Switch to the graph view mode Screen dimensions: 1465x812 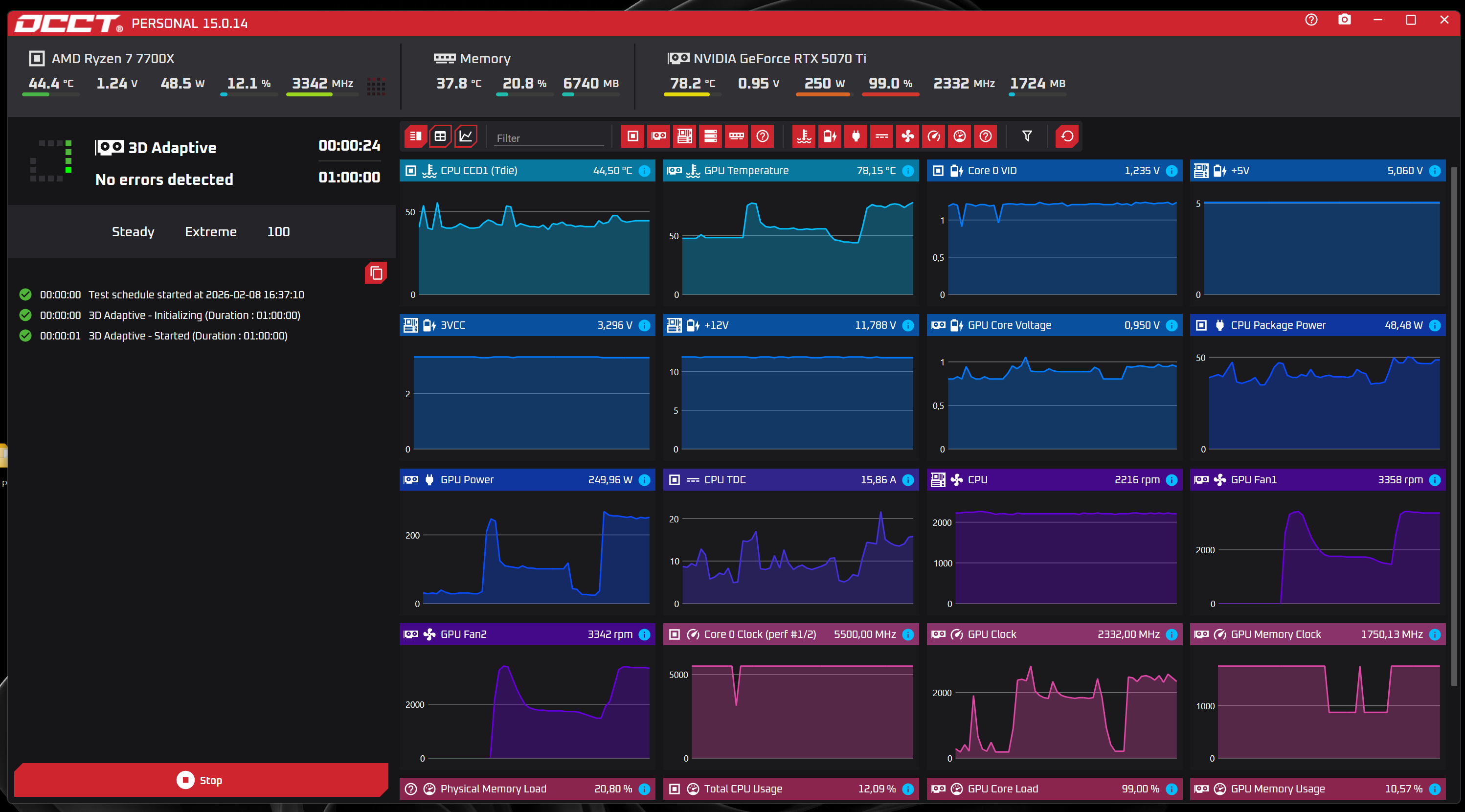(x=466, y=136)
